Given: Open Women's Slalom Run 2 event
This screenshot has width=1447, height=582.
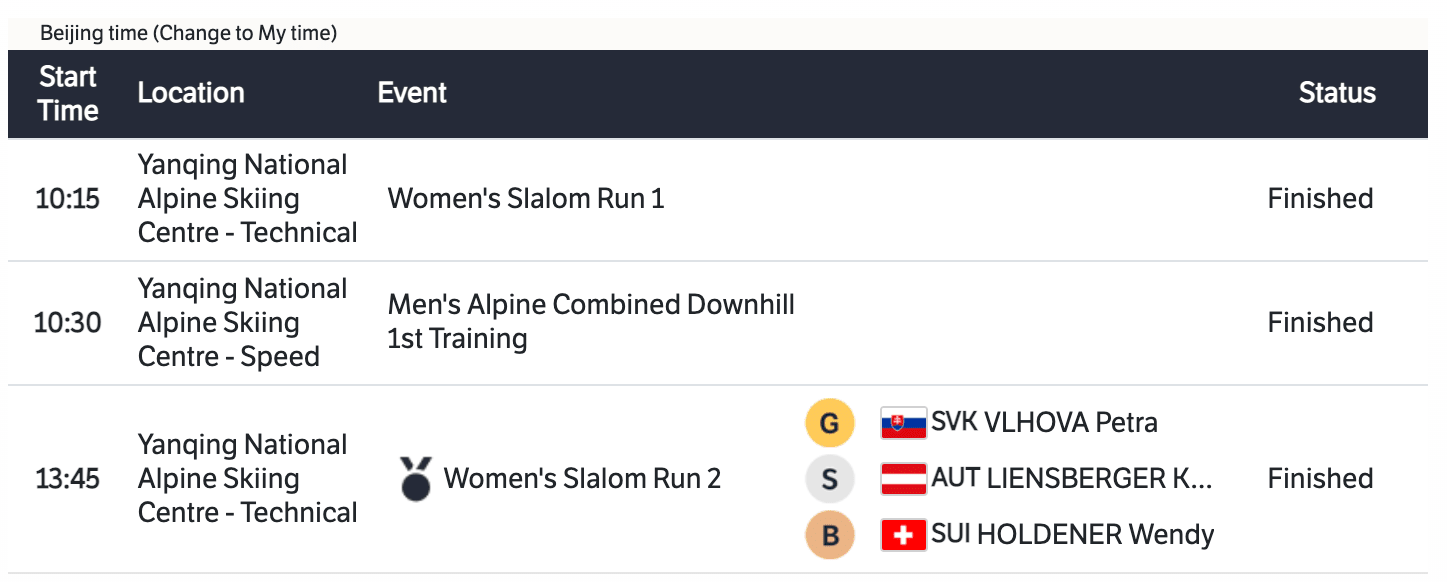Looking at the screenshot, I should coord(582,479).
